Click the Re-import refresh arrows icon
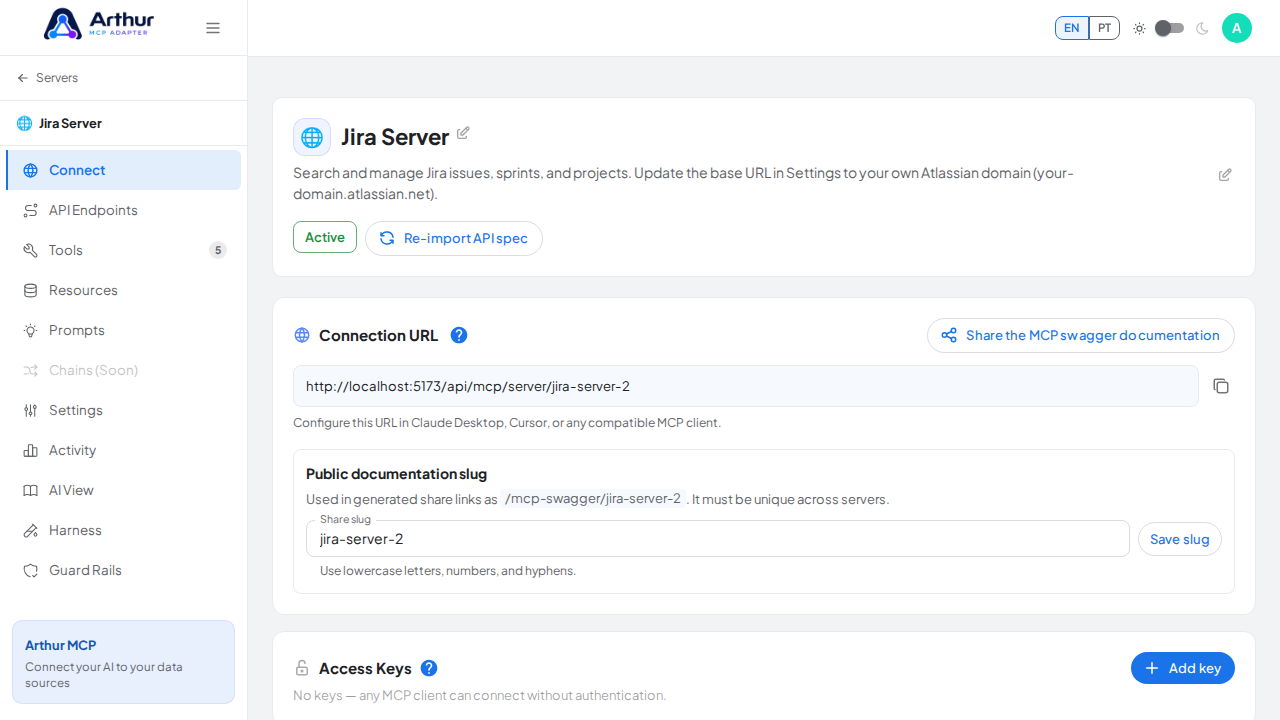The image size is (1280, 720). click(387, 238)
